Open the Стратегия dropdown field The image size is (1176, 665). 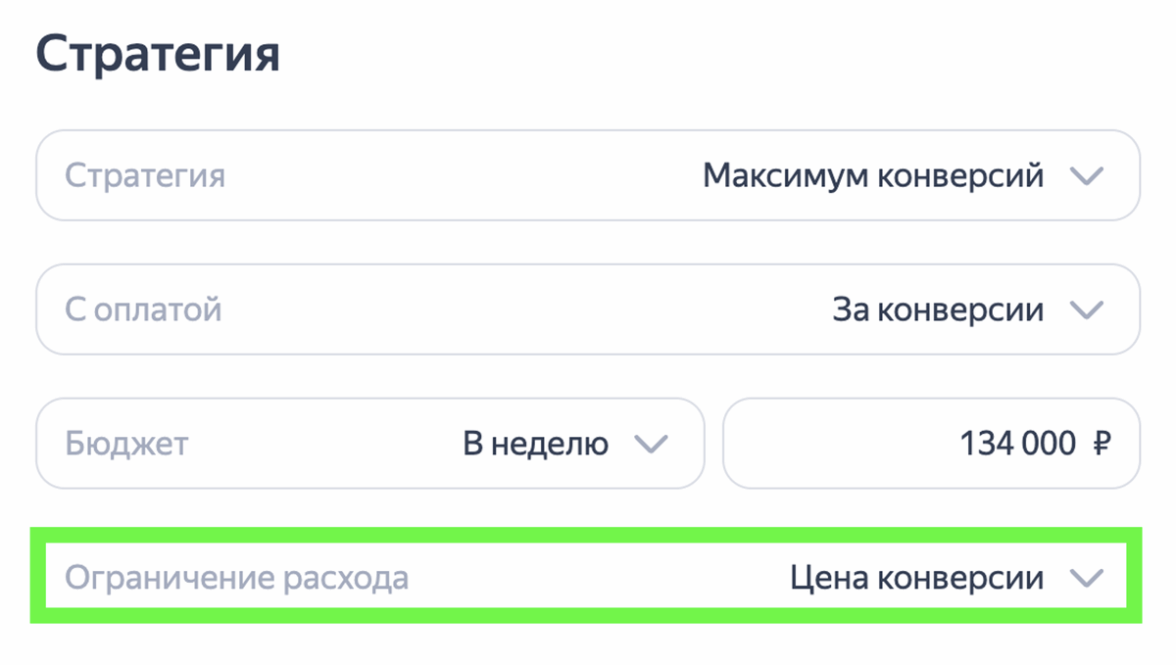tap(588, 176)
